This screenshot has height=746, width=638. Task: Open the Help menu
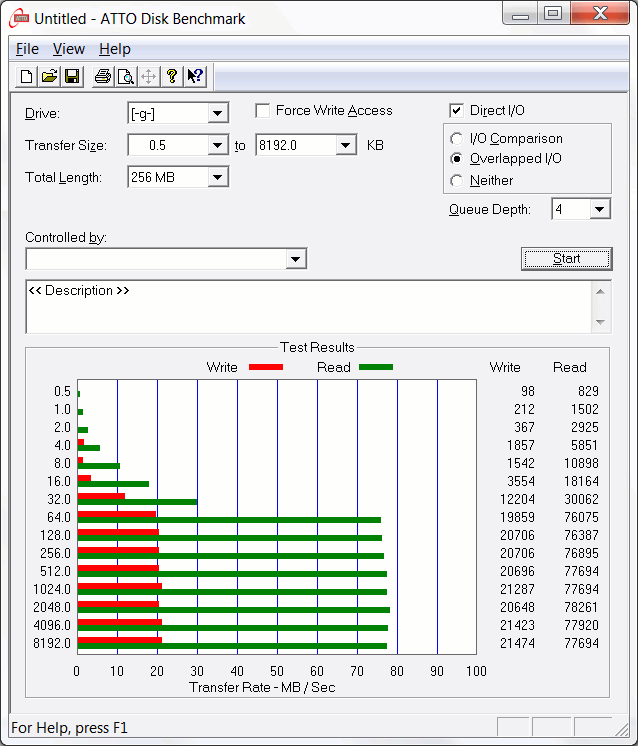click(x=115, y=49)
